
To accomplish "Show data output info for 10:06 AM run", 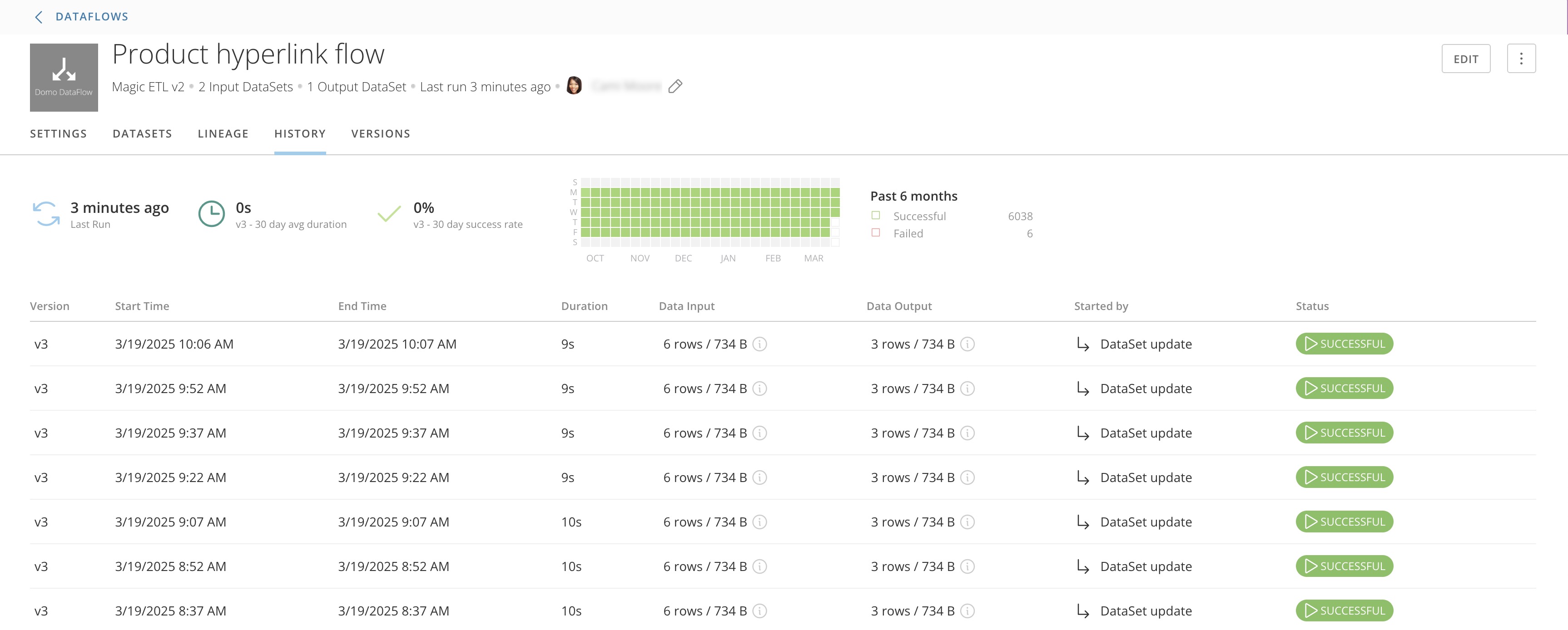I will pos(967,344).
